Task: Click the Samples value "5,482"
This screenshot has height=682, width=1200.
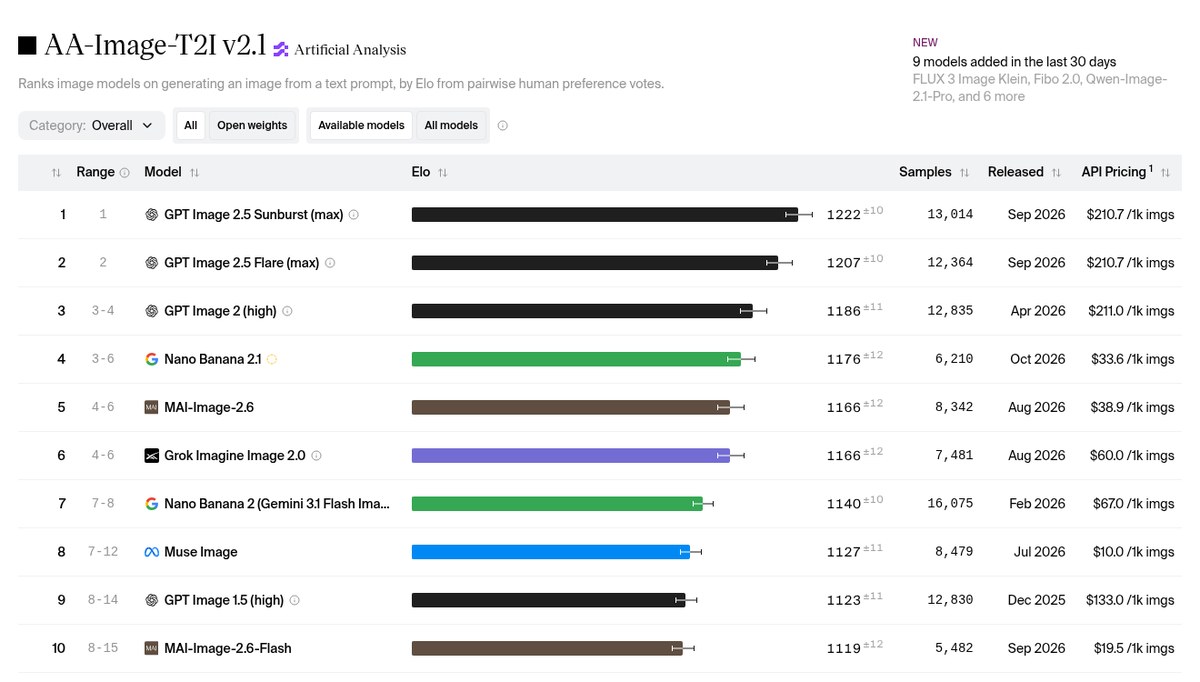Action: (953, 649)
